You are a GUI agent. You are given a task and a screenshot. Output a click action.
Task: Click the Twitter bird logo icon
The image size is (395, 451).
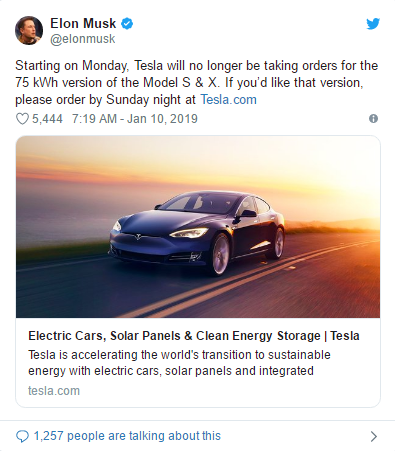(x=373, y=24)
